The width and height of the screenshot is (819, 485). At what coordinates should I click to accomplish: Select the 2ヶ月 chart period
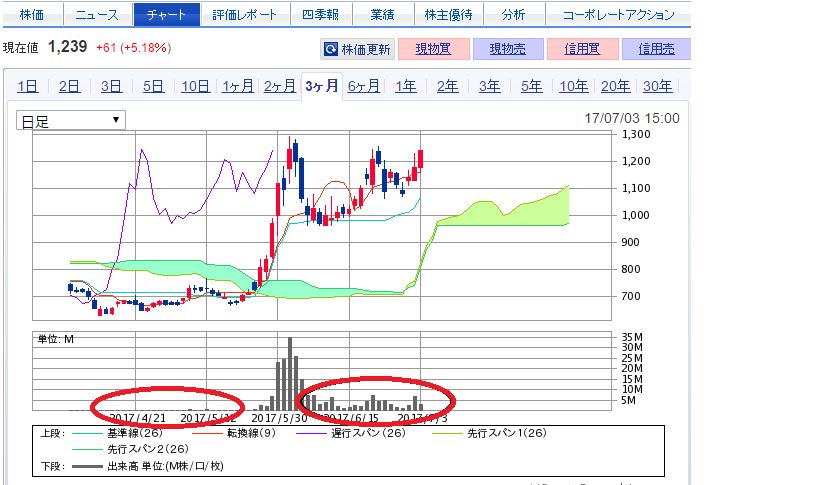tap(279, 86)
